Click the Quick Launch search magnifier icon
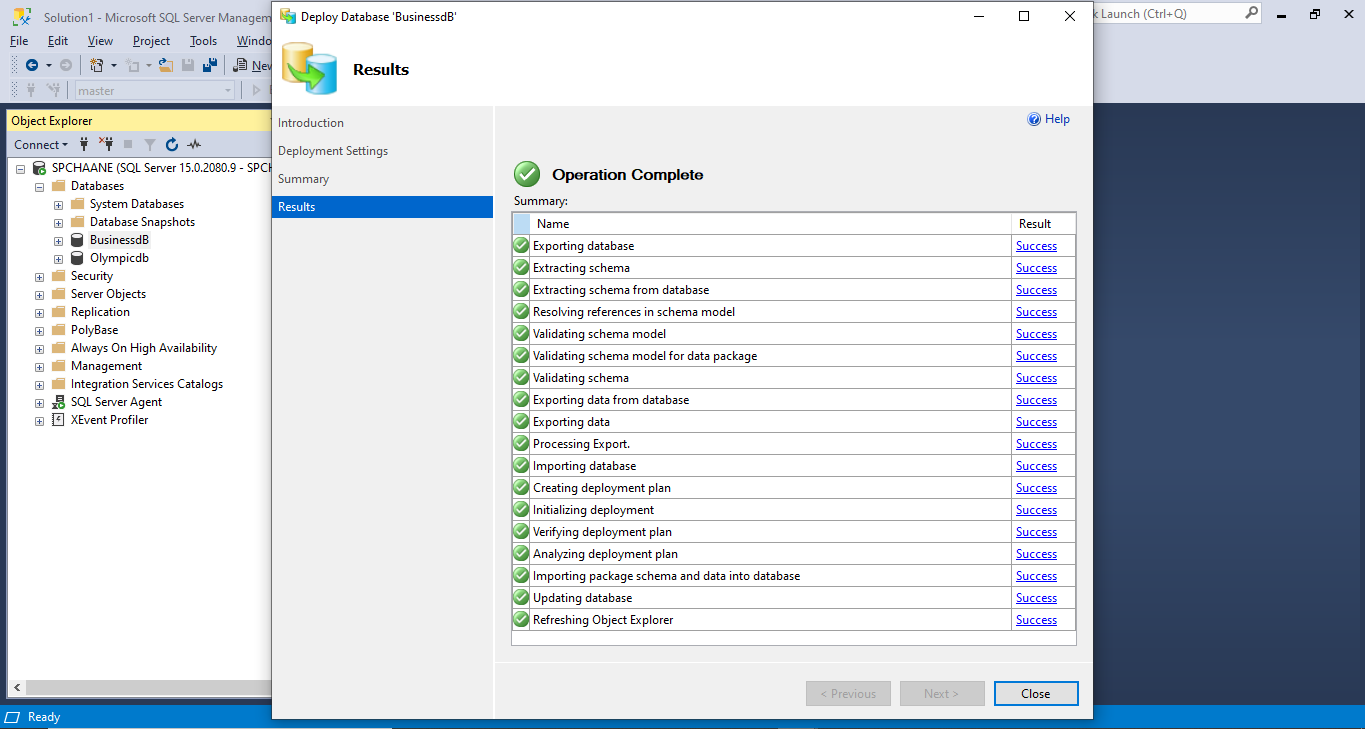This screenshot has height=729, width=1365. pos(1252,13)
